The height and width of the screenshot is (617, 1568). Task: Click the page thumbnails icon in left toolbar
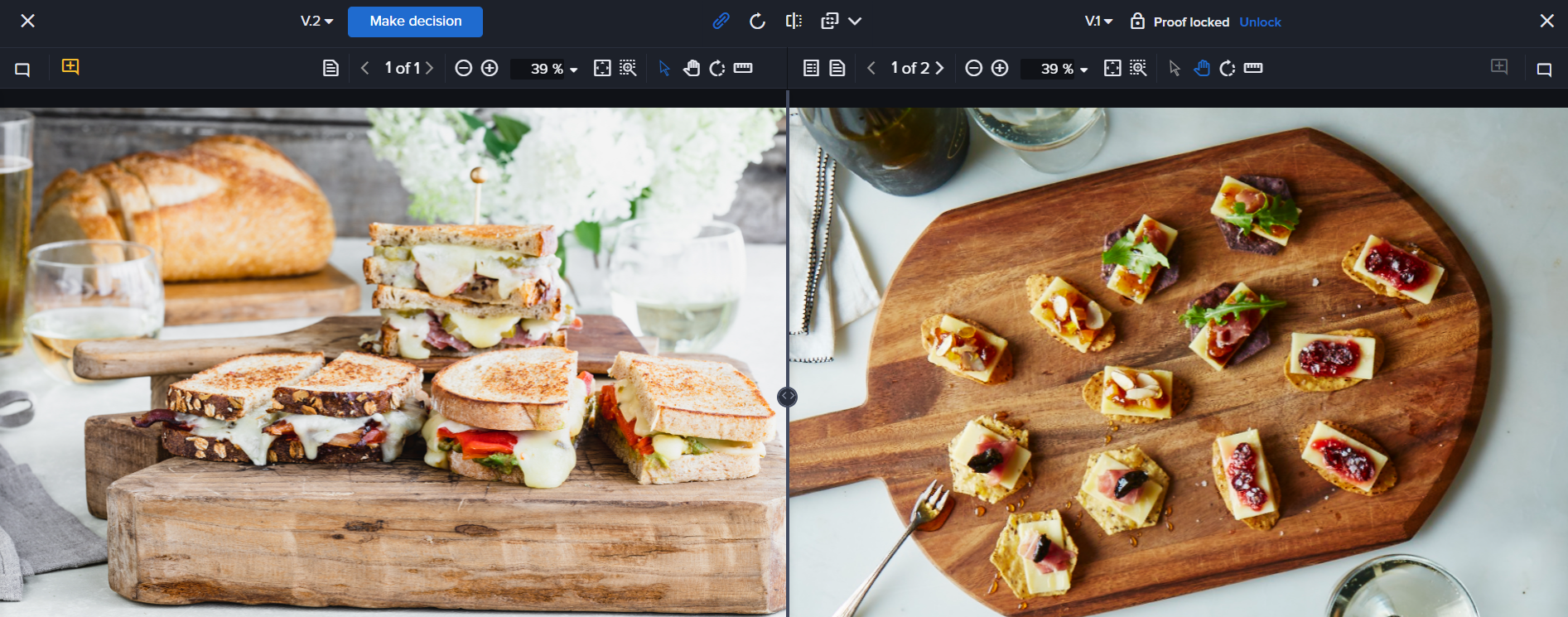coord(330,68)
